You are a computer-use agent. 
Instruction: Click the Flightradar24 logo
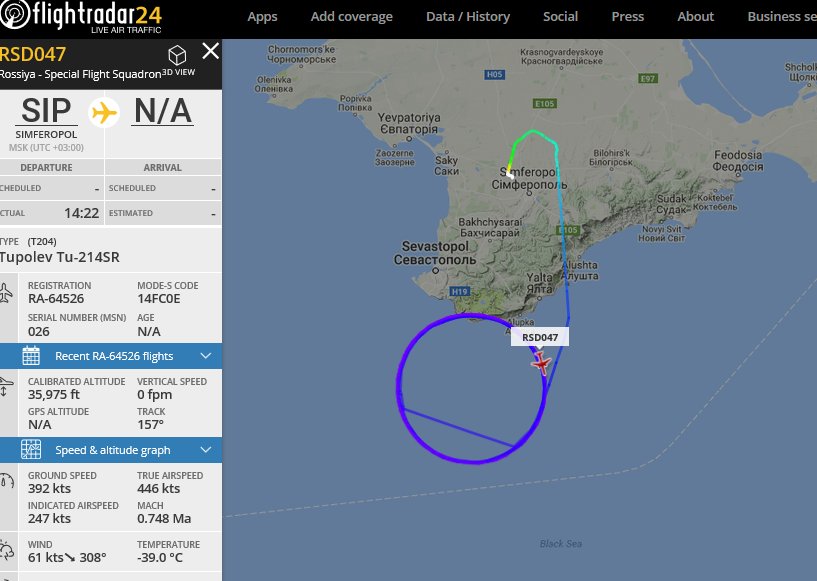click(x=81, y=17)
